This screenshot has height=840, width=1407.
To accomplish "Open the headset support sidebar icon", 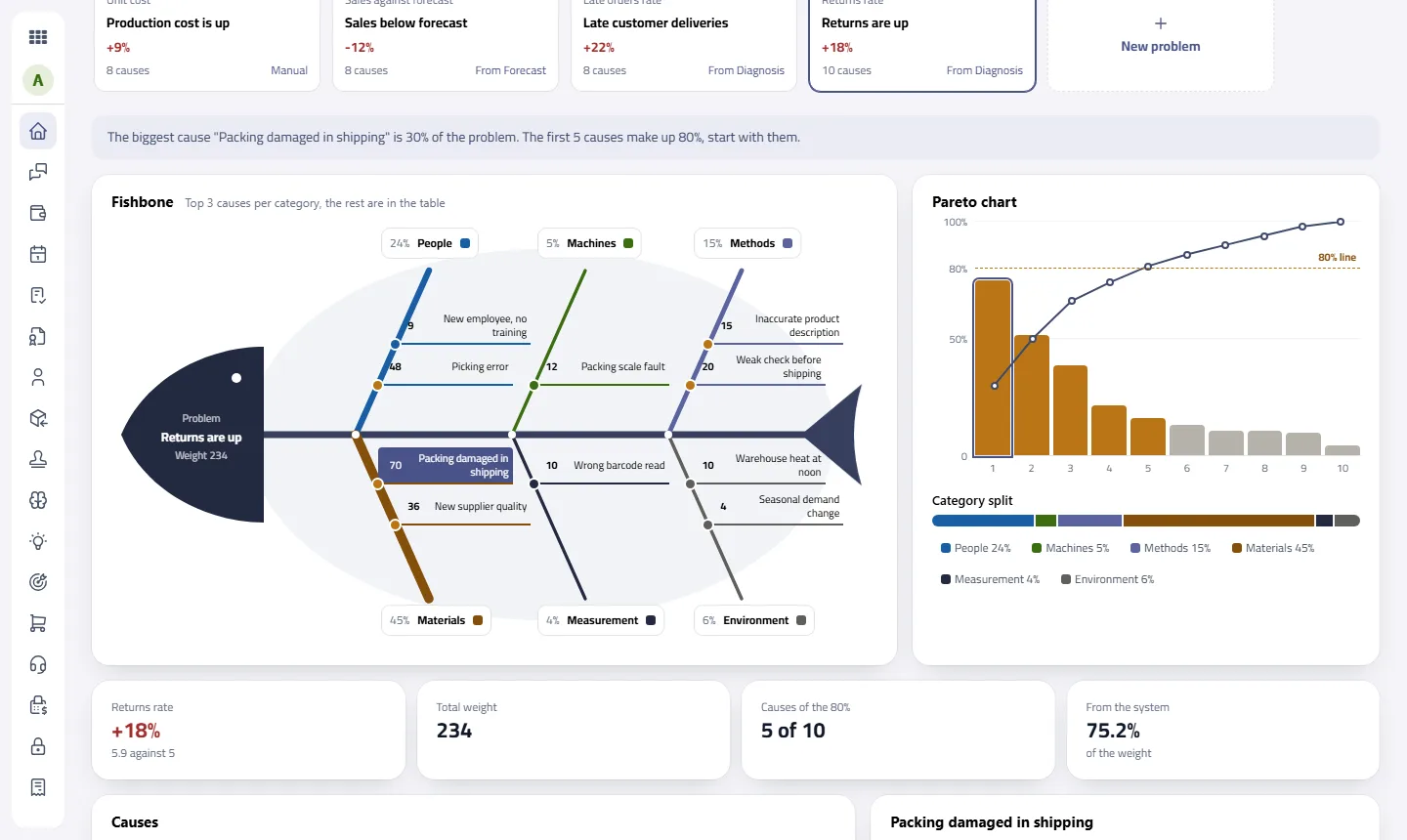I will (x=38, y=664).
